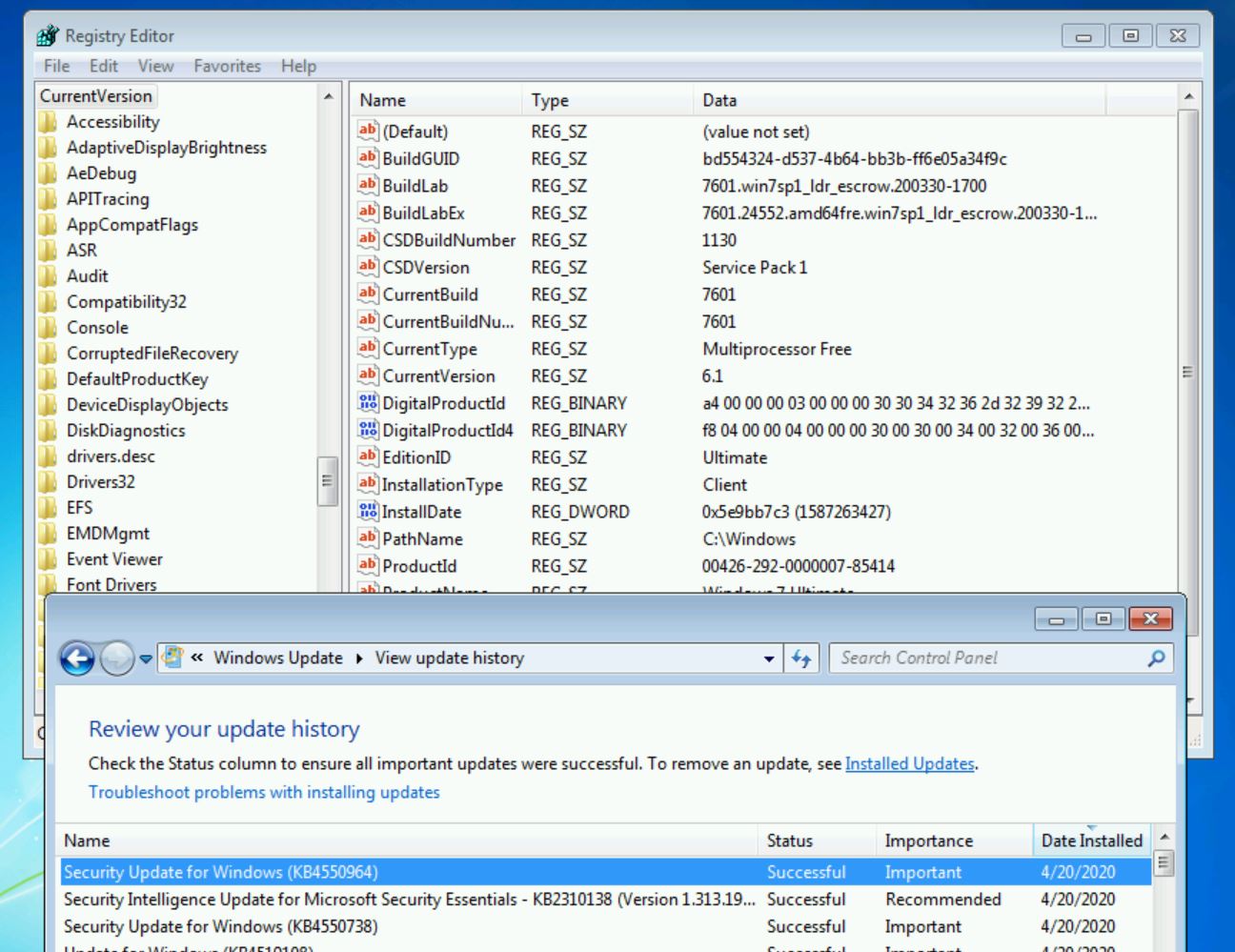
Task: Sort update history by Date Installed
Action: [x=1091, y=841]
